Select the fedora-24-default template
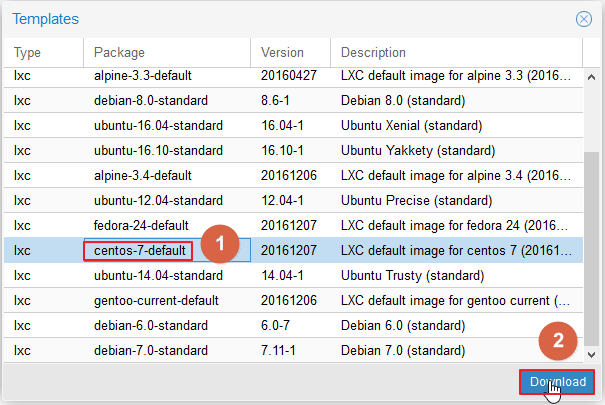 pyautogui.click(x=293, y=225)
